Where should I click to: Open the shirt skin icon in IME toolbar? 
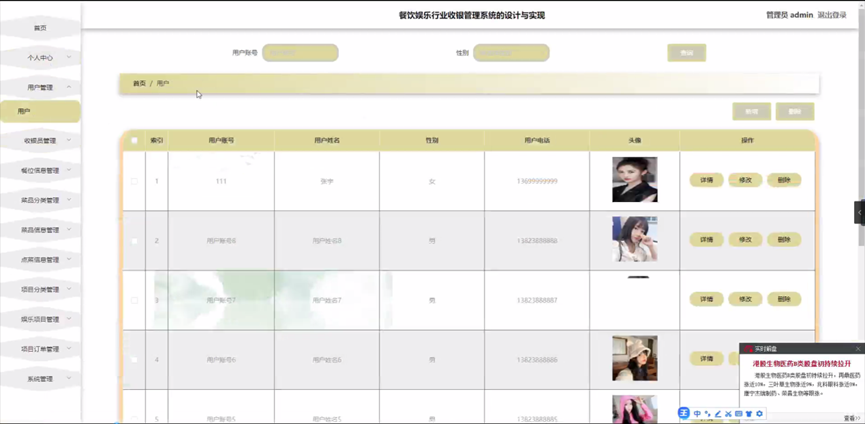[749, 414]
